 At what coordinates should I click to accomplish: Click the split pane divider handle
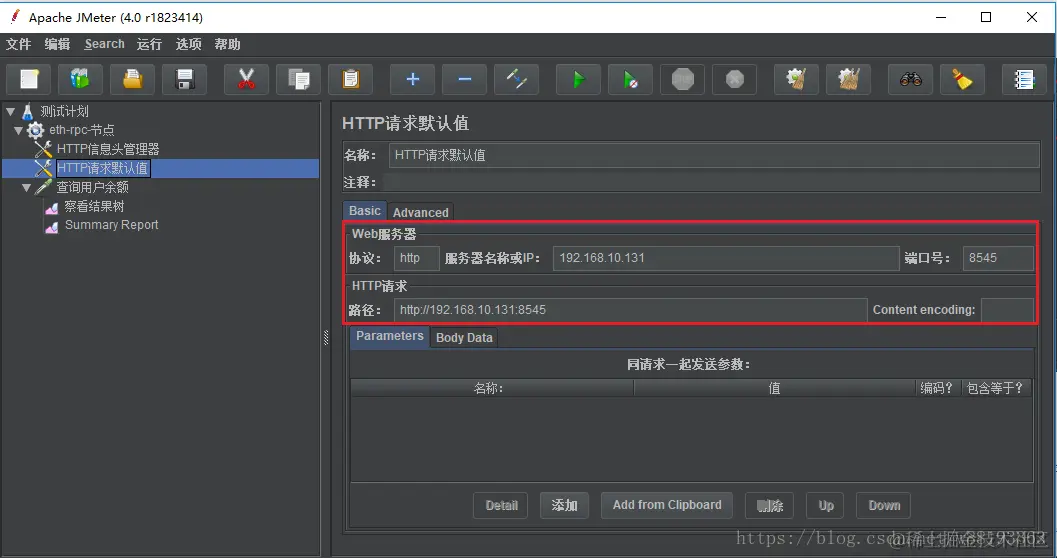click(x=326, y=338)
